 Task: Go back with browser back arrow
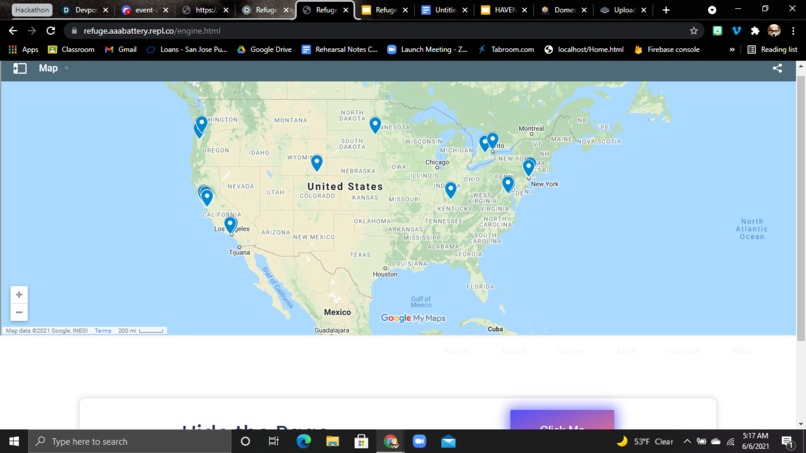coord(13,31)
